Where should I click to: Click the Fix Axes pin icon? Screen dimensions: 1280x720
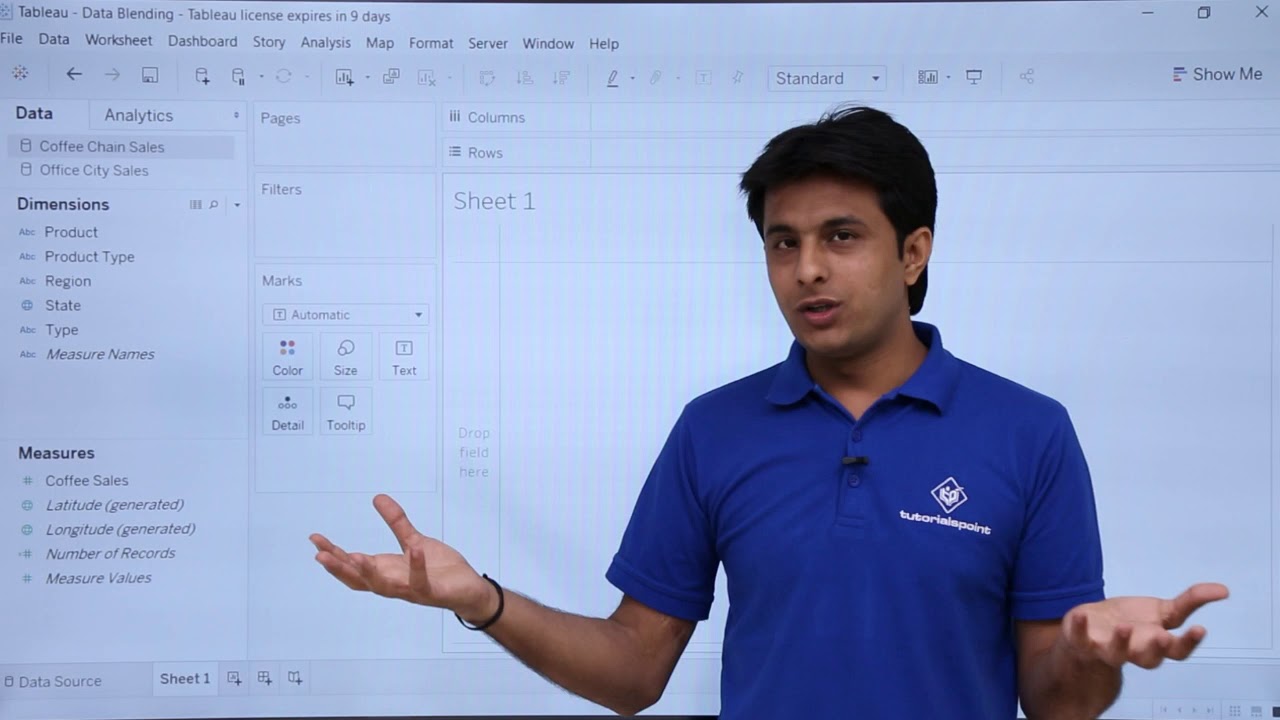click(x=737, y=77)
